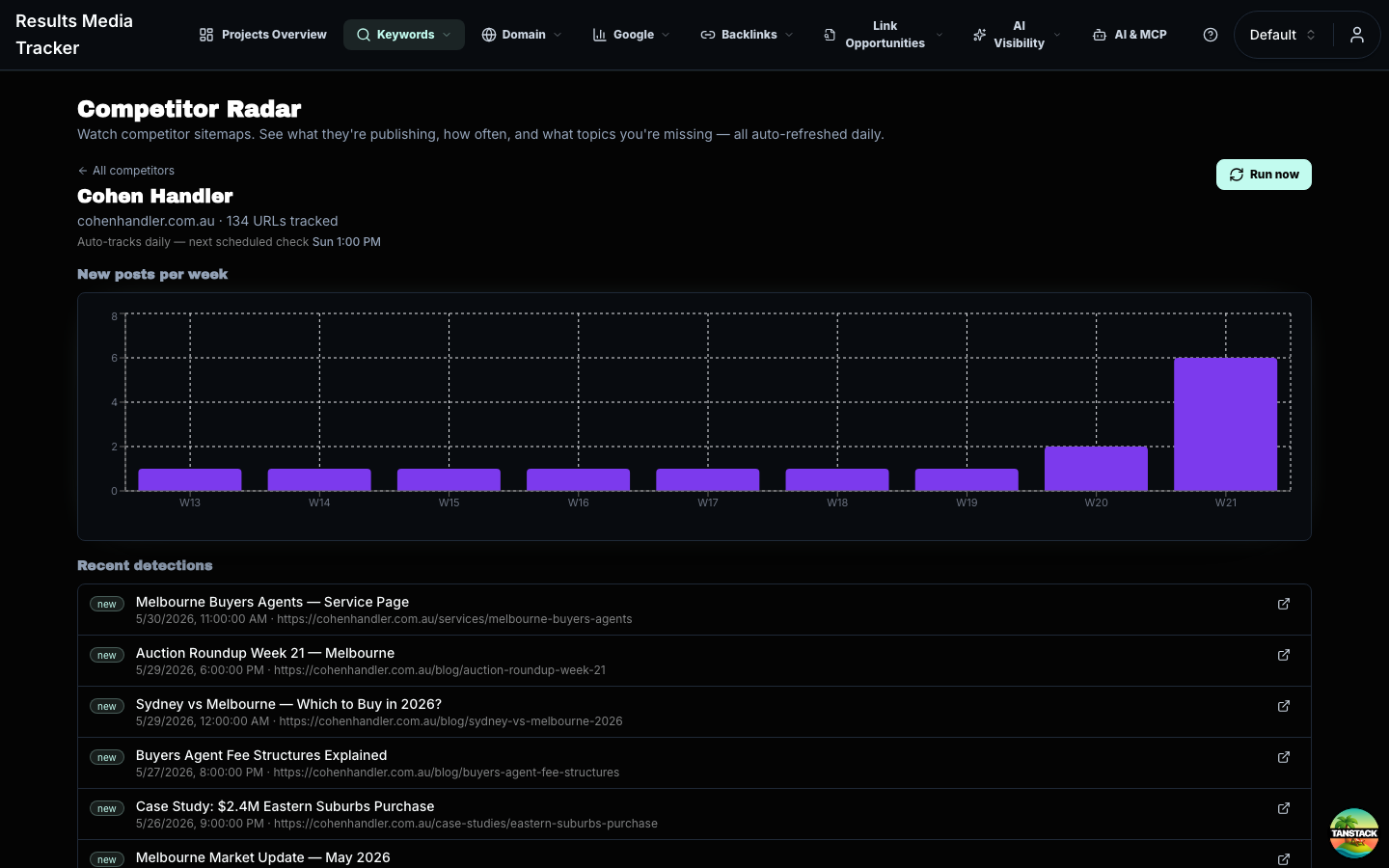1389x868 pixels.
Task: Click Sydney vs Melbourne — Which to Buy title
Action: click(x=288, y=704)
